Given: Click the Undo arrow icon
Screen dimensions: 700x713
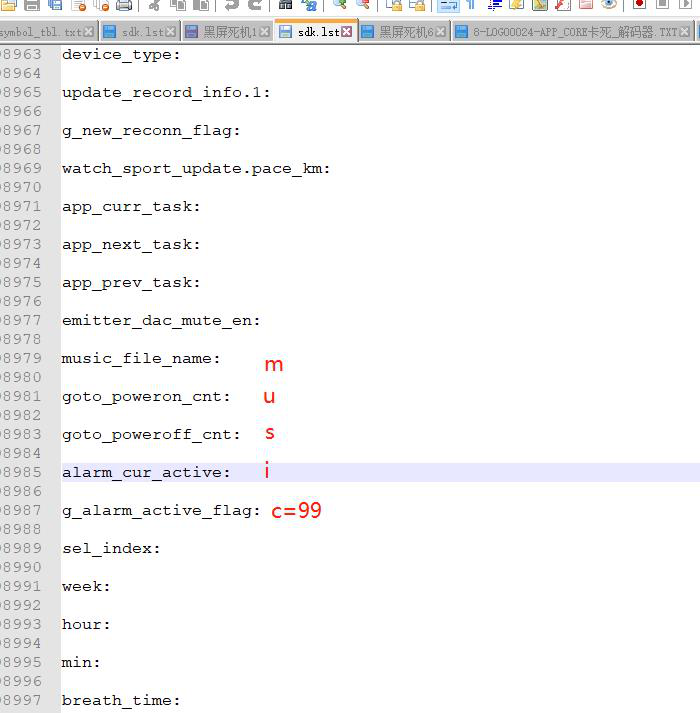Looking at the screenshot, I should [232, 5].
